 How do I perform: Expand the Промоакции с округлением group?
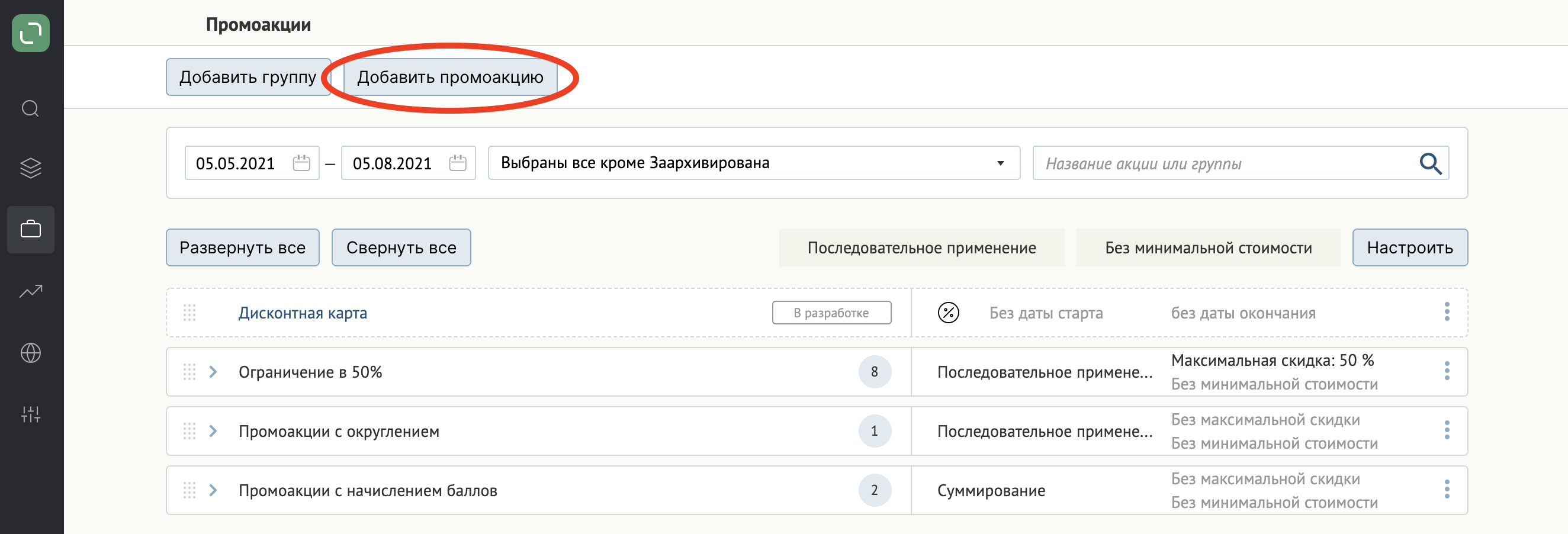tap(213, 431)
